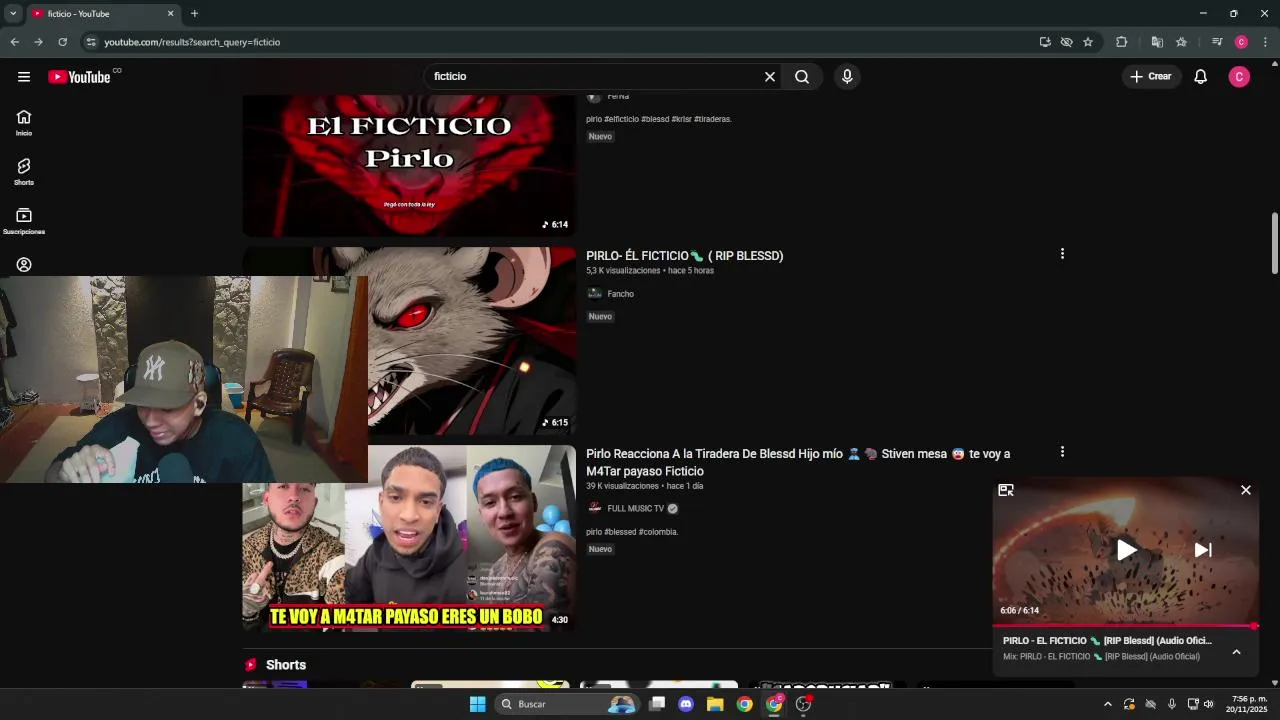Image resolution: width=1280 pixels, height=720 pixels.
Task: Click the #colombia hashtag description text
Action: pos(659,532)
